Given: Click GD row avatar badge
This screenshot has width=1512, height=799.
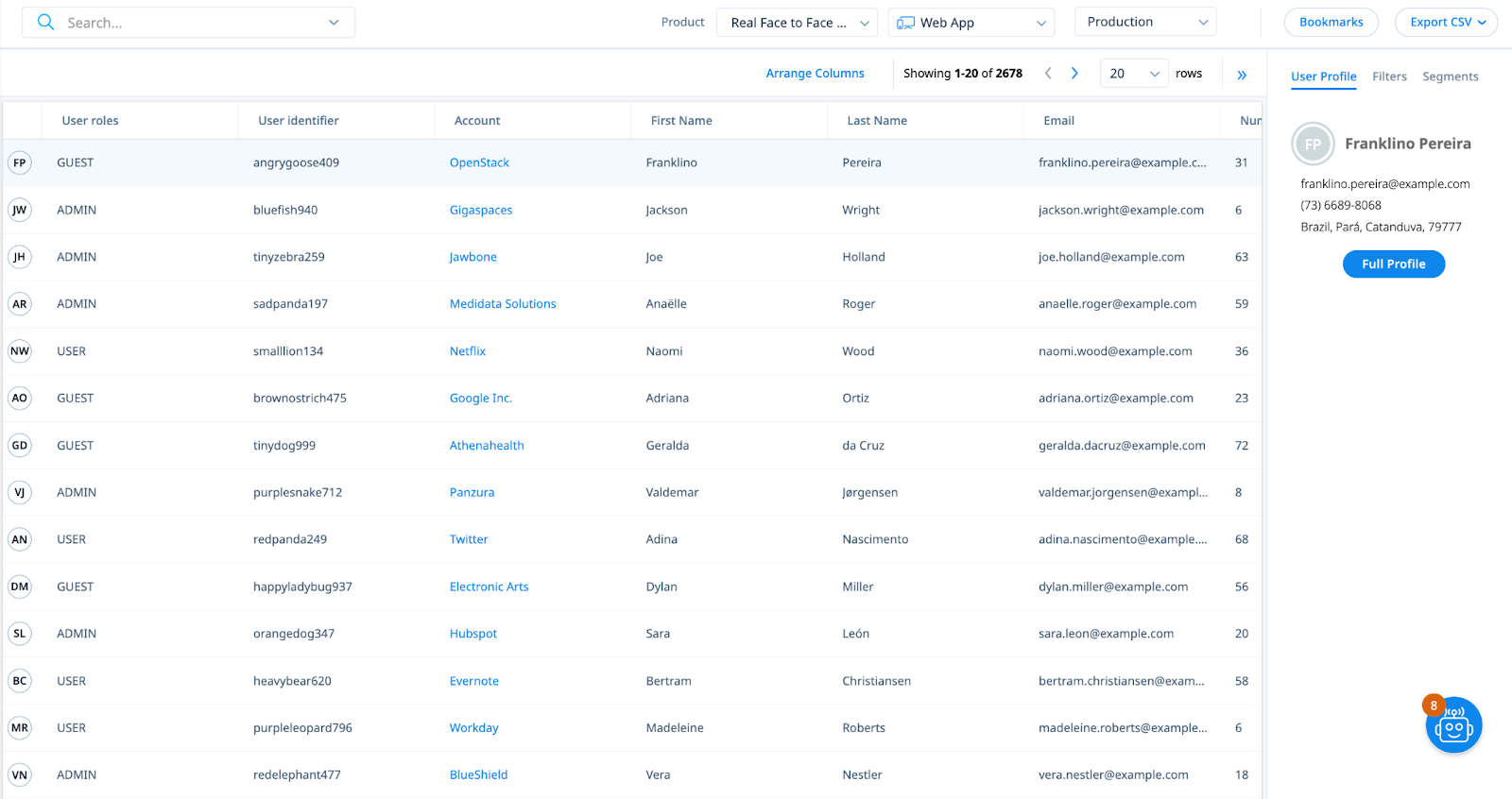Looking at the screenshot, I should coord(20,445).
